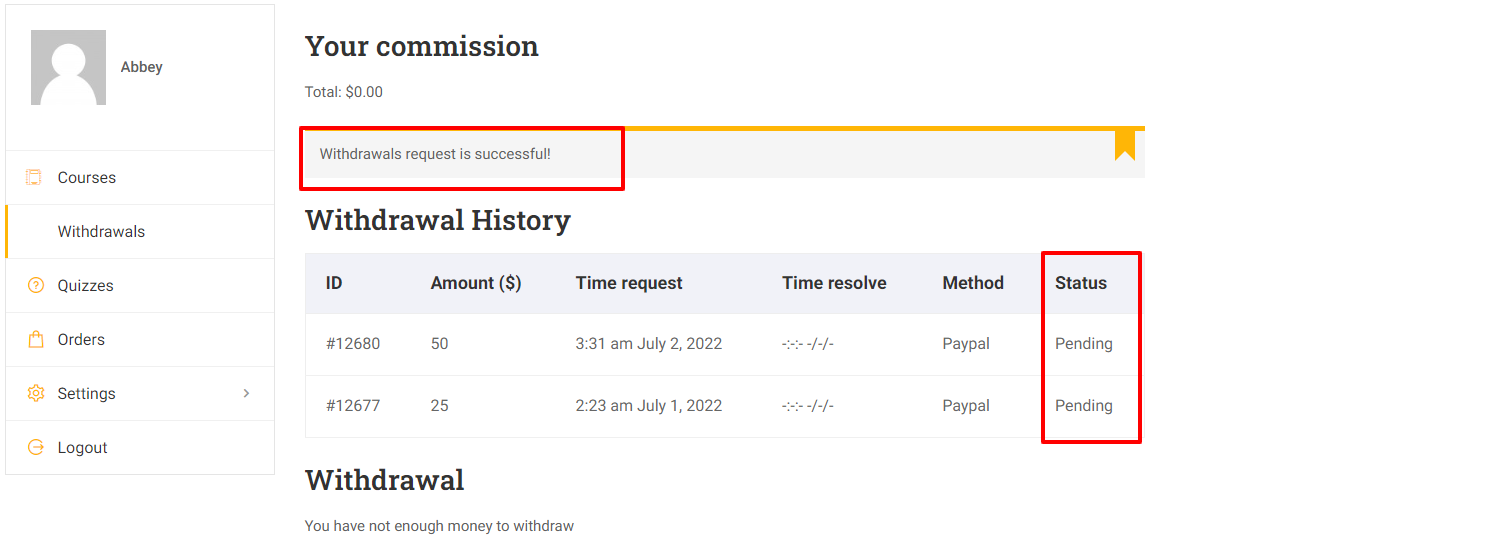Click the Logout link

[x=82, y=447]
